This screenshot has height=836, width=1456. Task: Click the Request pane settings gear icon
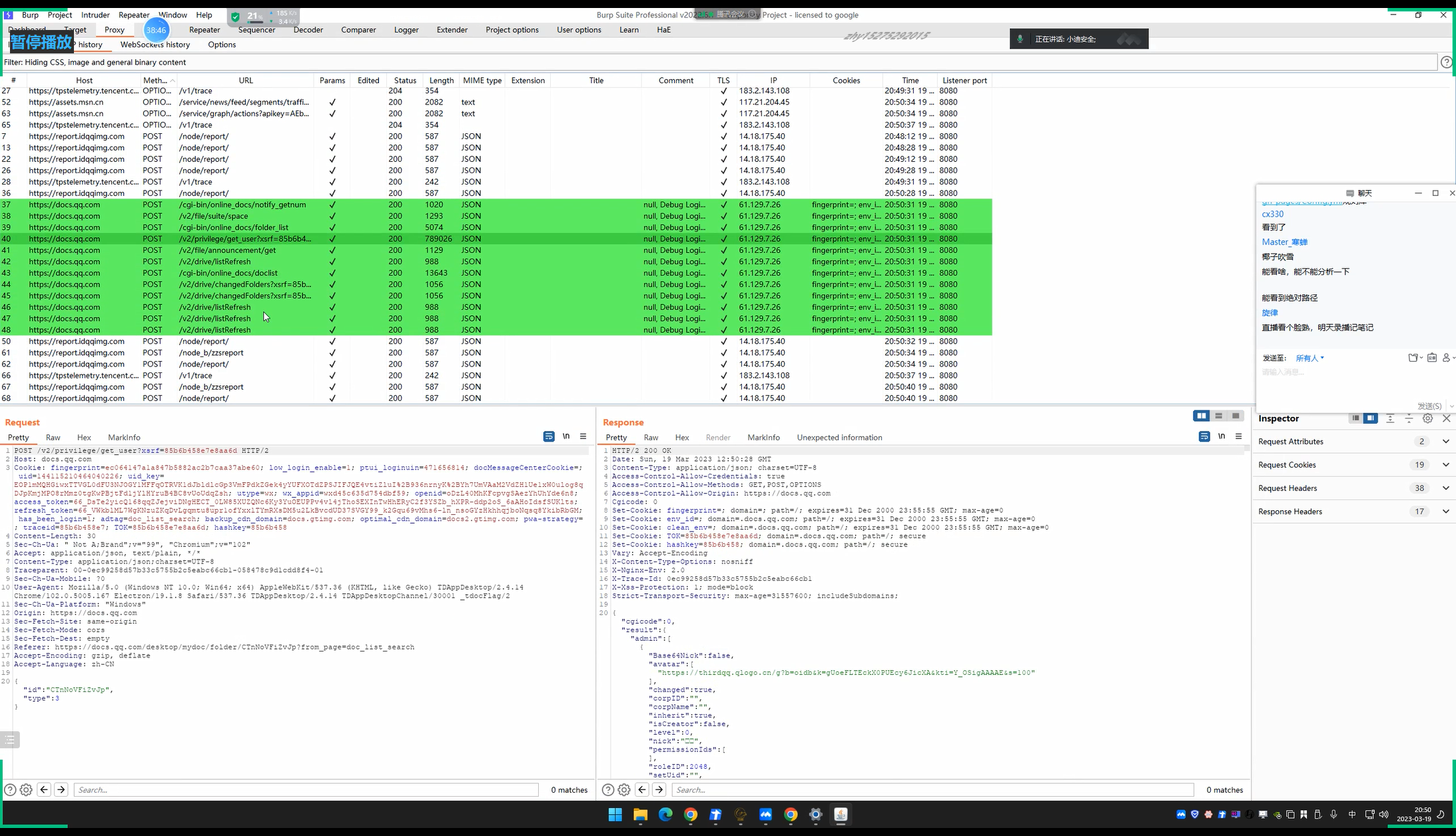pyautogui.click(x=26, y=789)
